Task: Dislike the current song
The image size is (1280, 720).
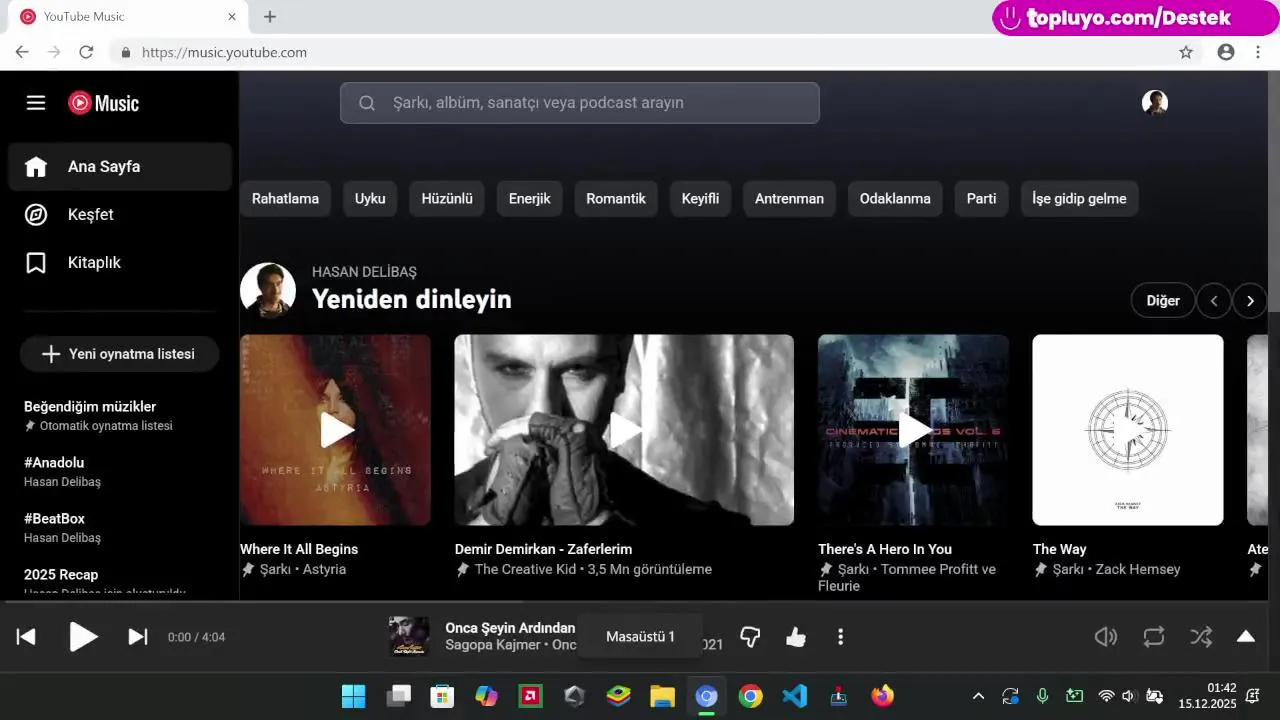Action: [x=750, y=637]
